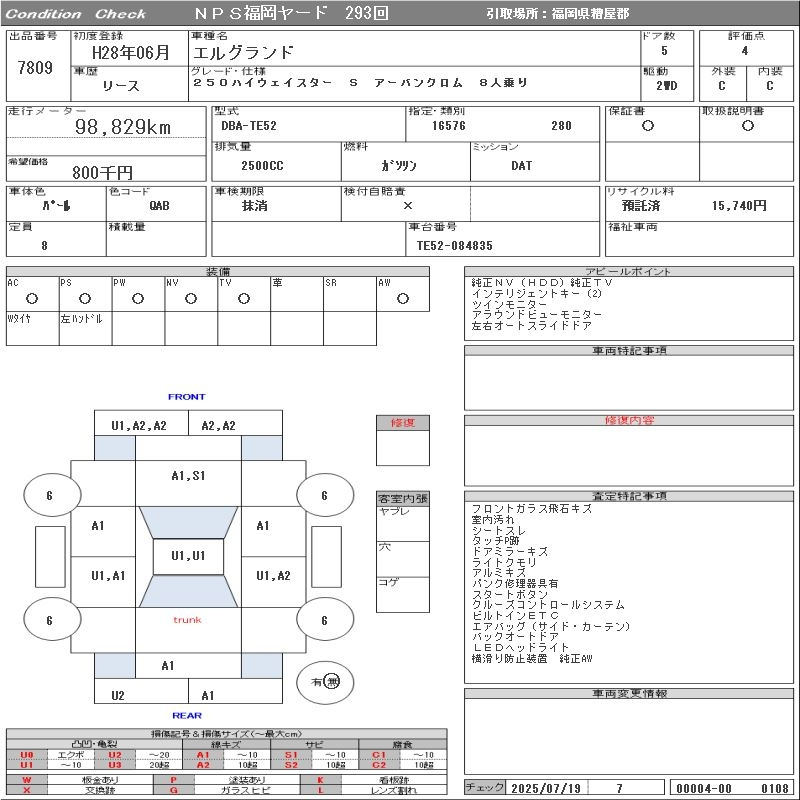The width and height of the screenshot is (800, 800).
Task: Toggle the AW alloy wheel circle mark
Action: pyautogui.click(x=402, y=298)
